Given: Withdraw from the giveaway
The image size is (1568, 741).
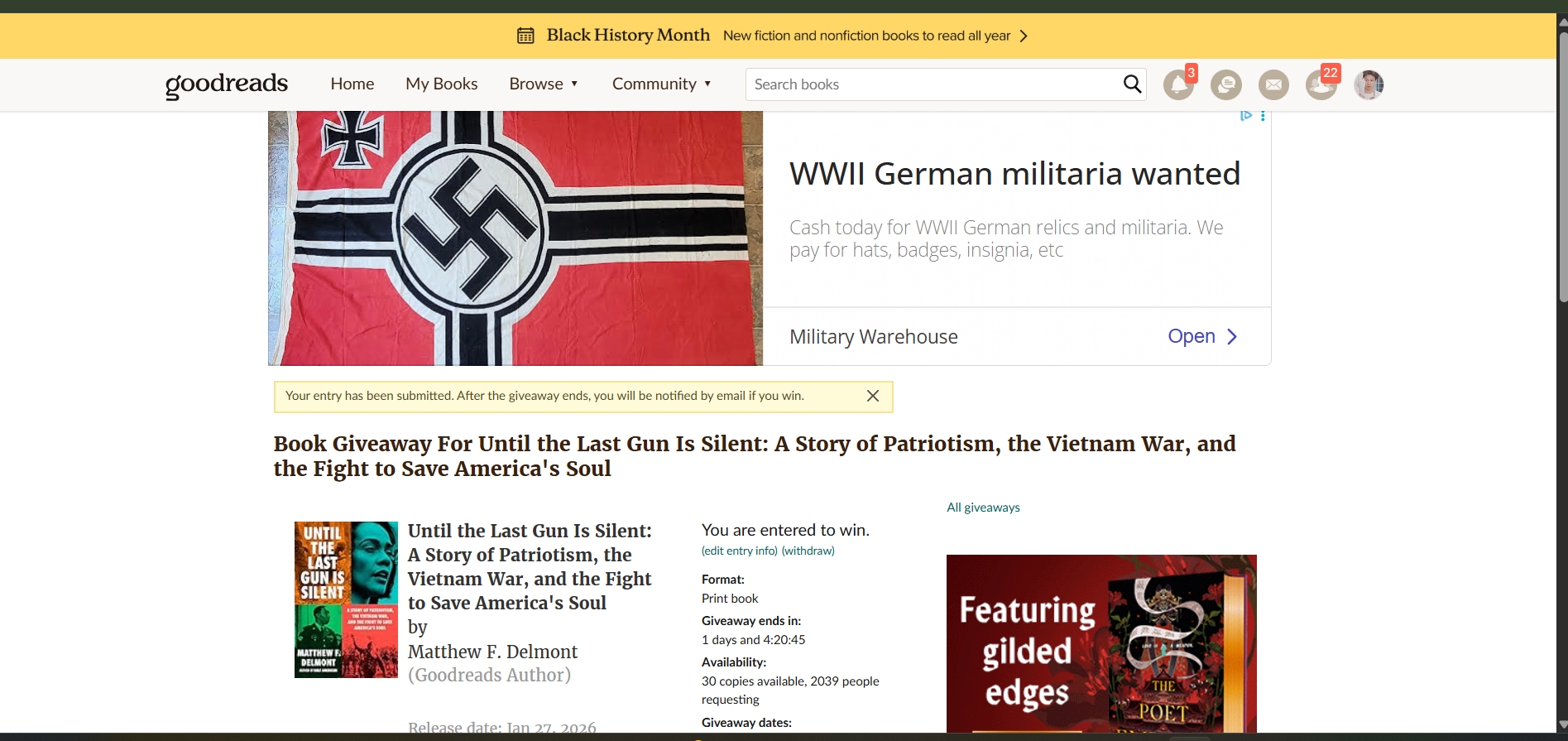Looking at the screenshot, I should (x=808, y=551).
